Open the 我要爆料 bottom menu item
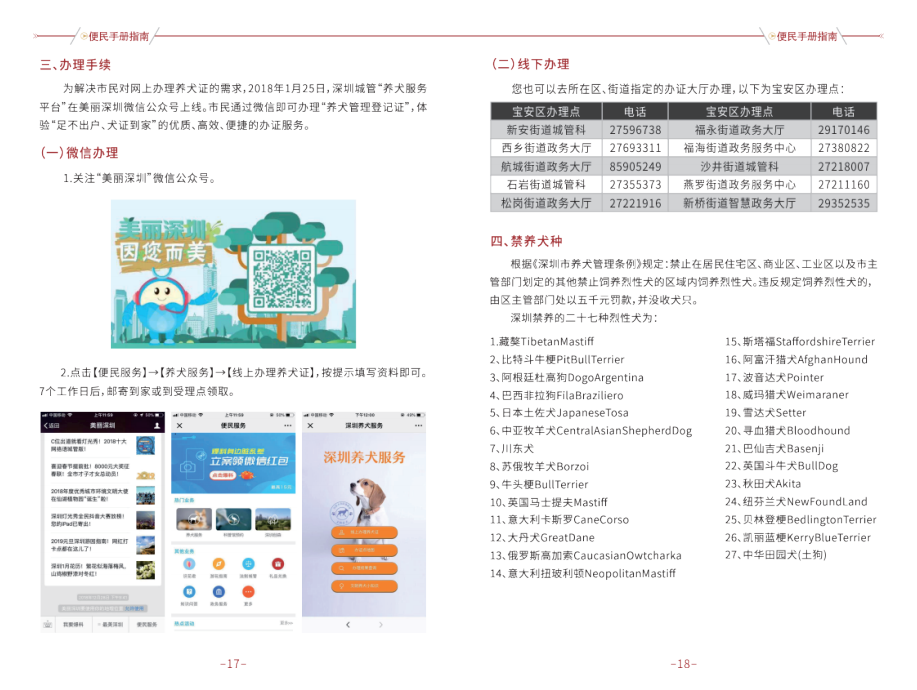The image size is (917, 690). [73, 624]
